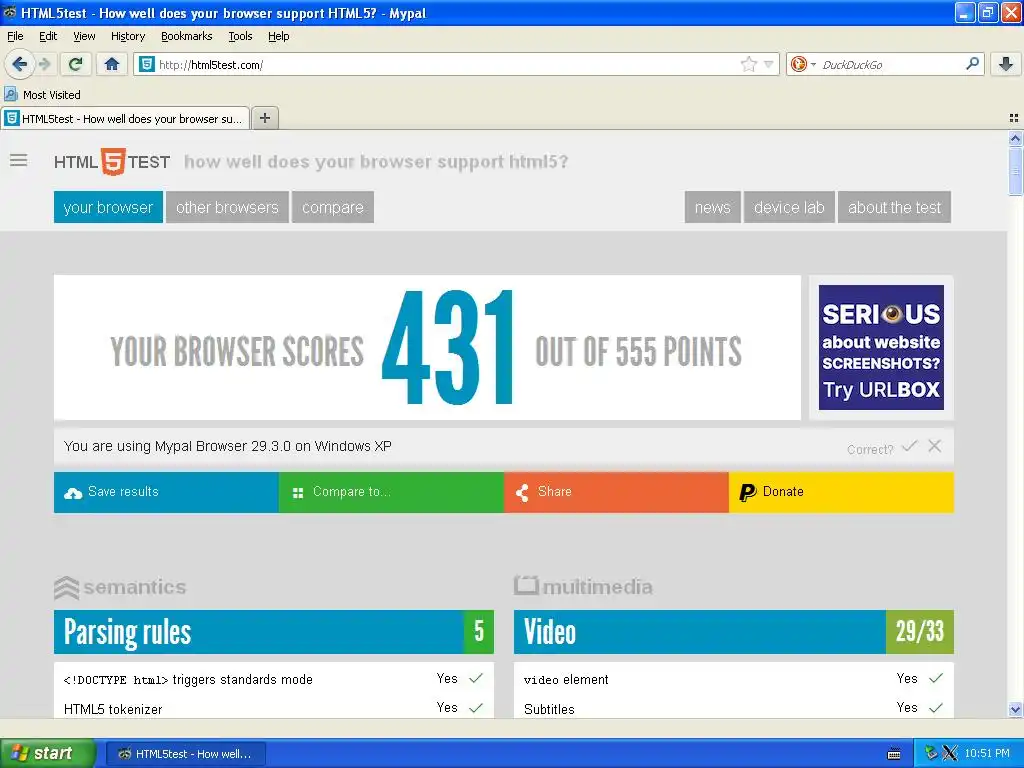The width and height of the screenshot is (1024, 768).
Task: Click the Most Visited bookmark label
Action: (x=52, y=95)
